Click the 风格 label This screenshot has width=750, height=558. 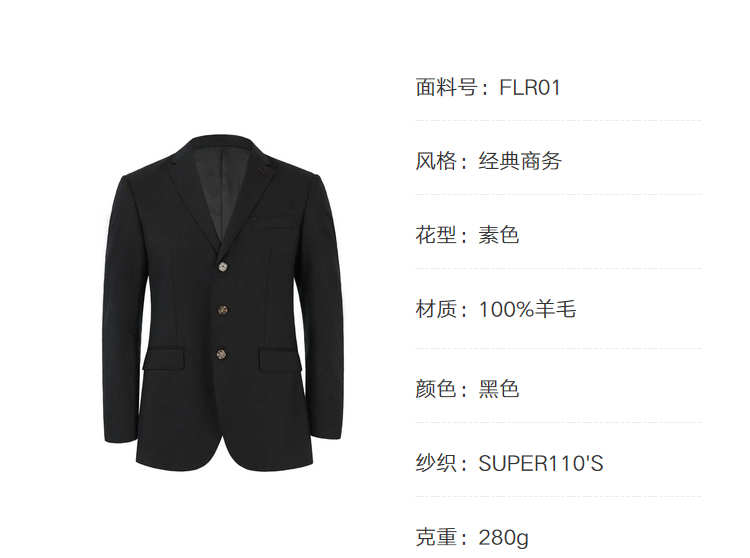(x=435, y=161)
